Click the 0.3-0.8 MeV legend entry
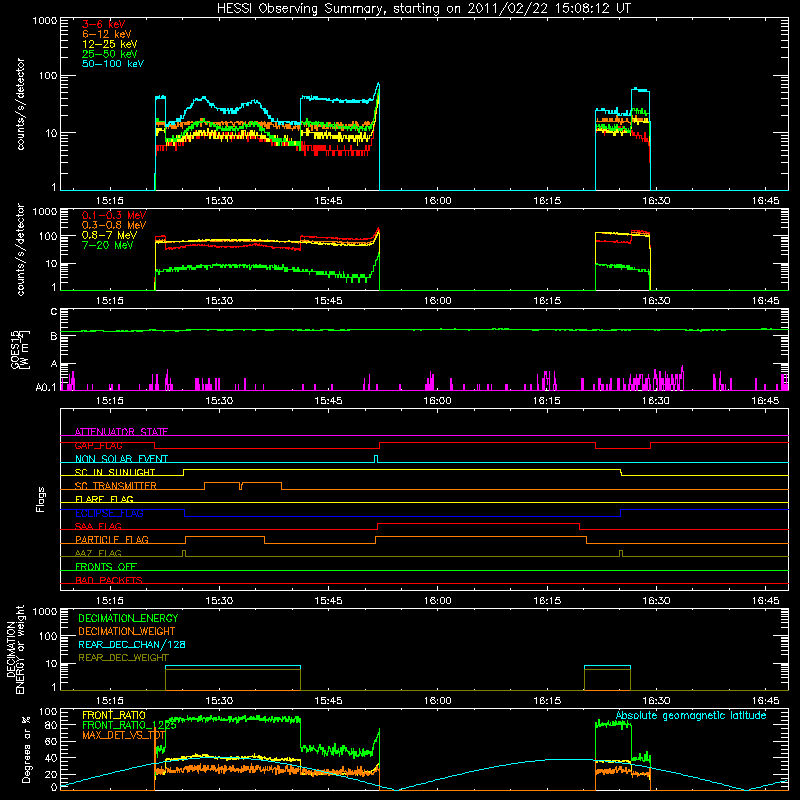 114,225
